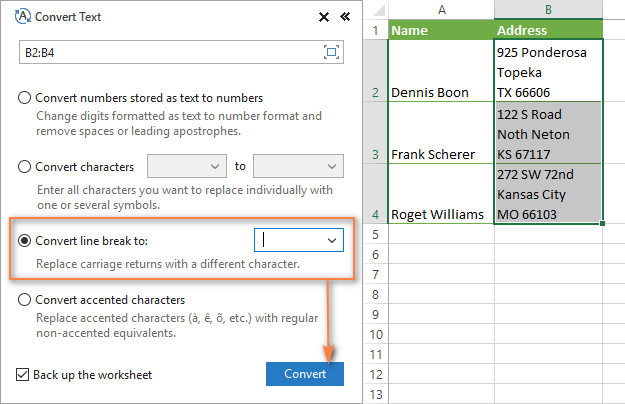Open the 'to' target character dropdown

point(298,166)
